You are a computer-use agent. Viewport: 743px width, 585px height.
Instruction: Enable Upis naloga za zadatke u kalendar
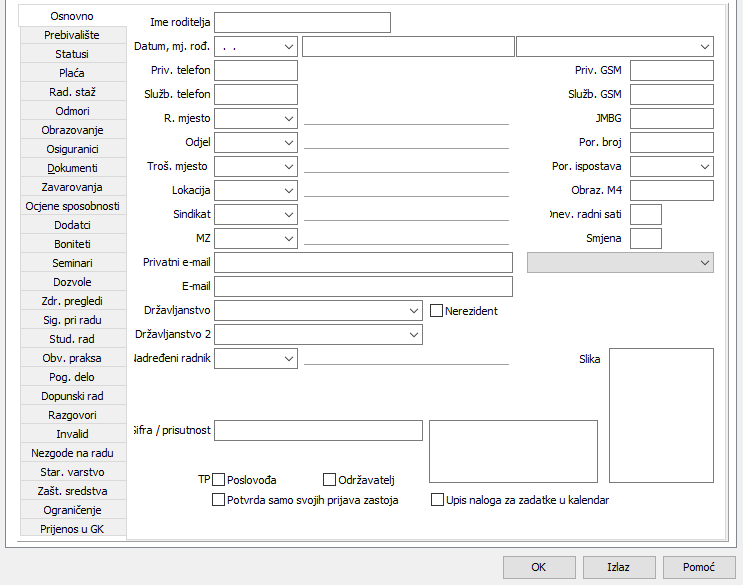(x=437, y=500)
